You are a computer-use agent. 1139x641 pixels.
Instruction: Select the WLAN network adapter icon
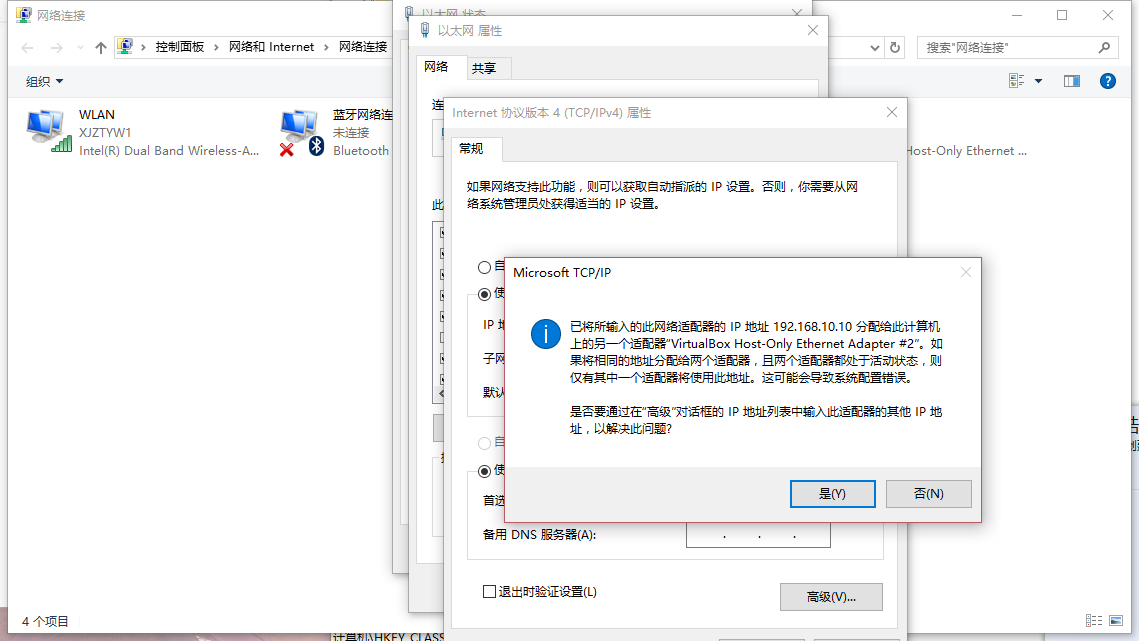[x=49, y=132]
